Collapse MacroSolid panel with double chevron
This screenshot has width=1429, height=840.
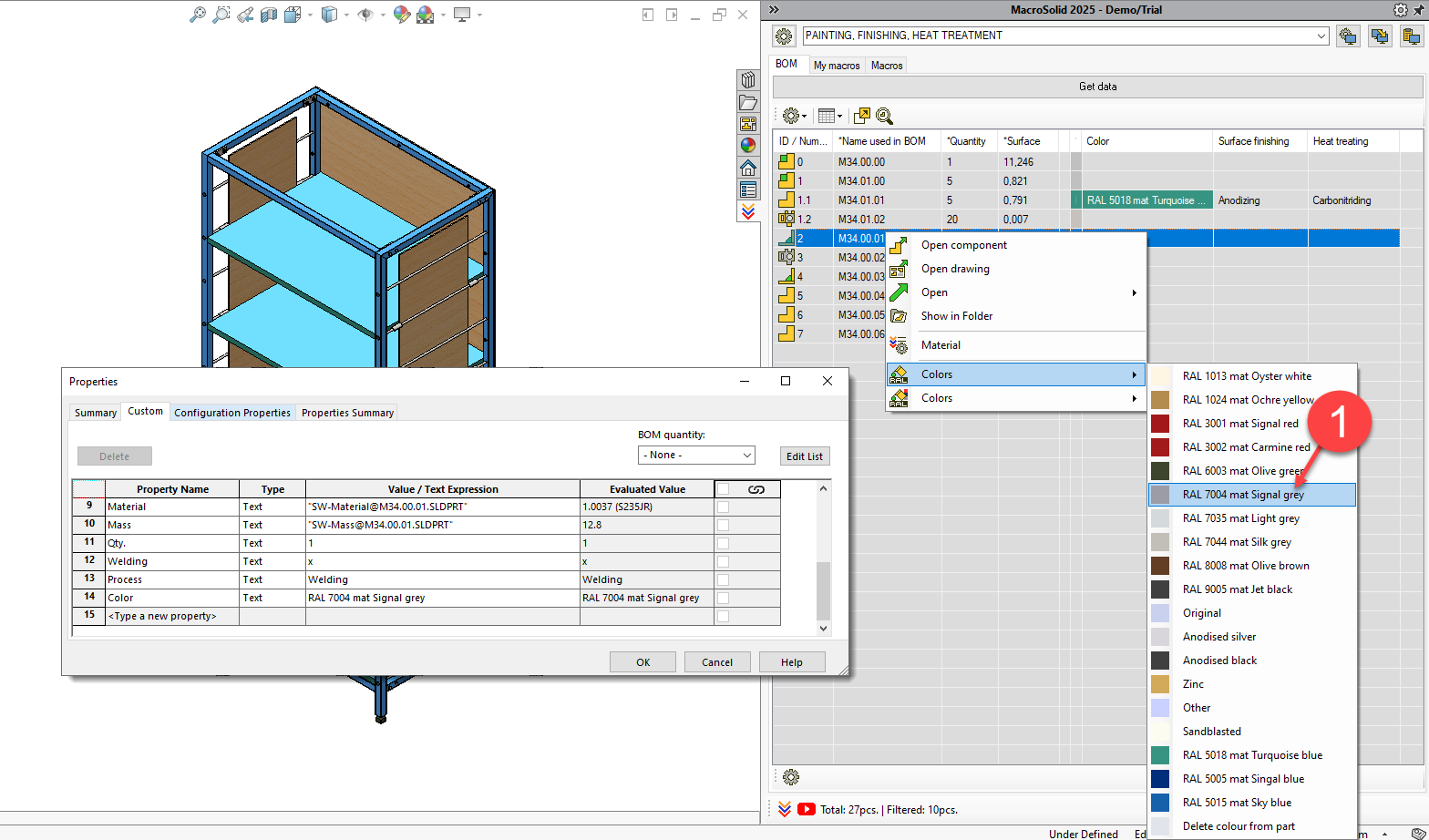tap(774, 10)
